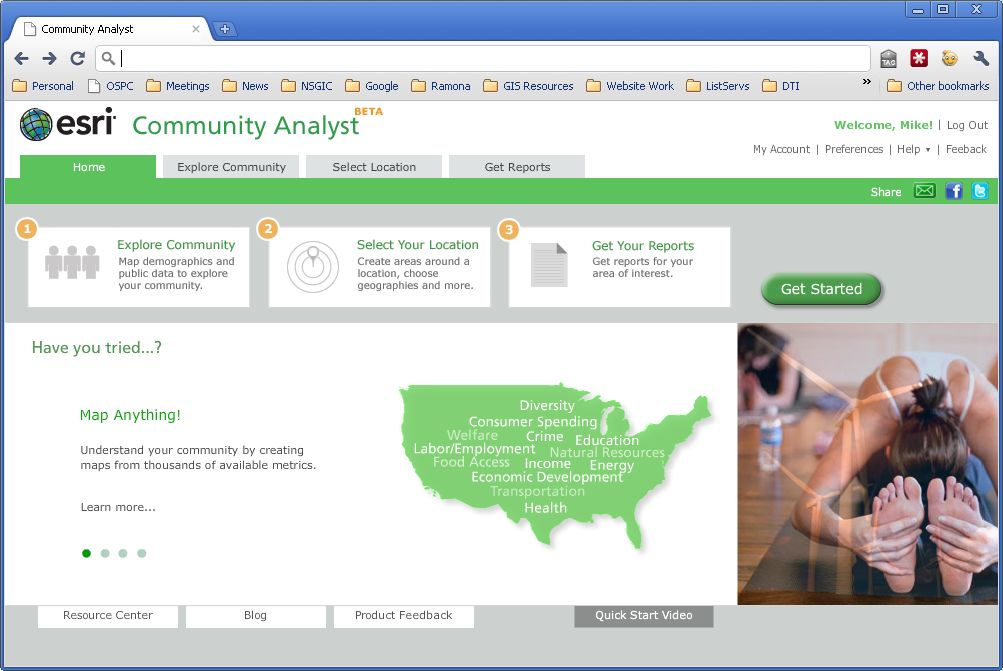Reload the page with the refresh icon
The width and height of the screenshot is (1003, 671).
pyautogui.click(x=78, y=59)
